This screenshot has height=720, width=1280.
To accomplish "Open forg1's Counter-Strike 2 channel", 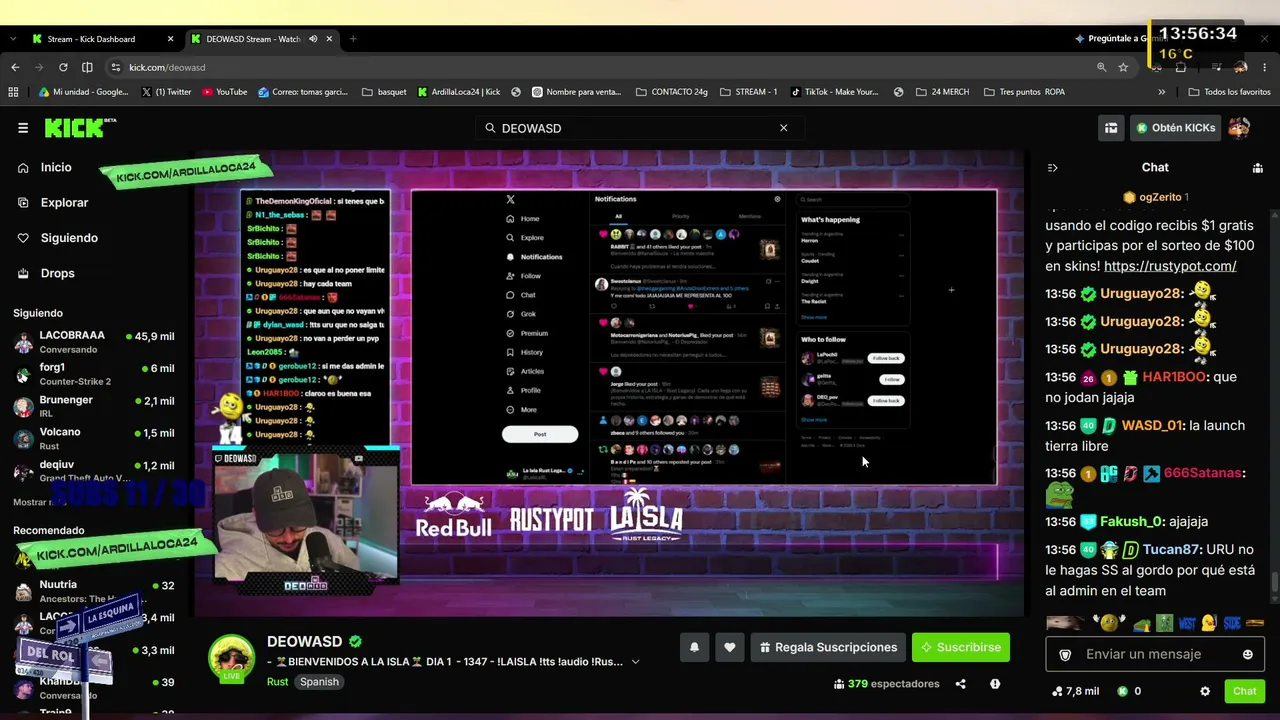I will point(94,374).
